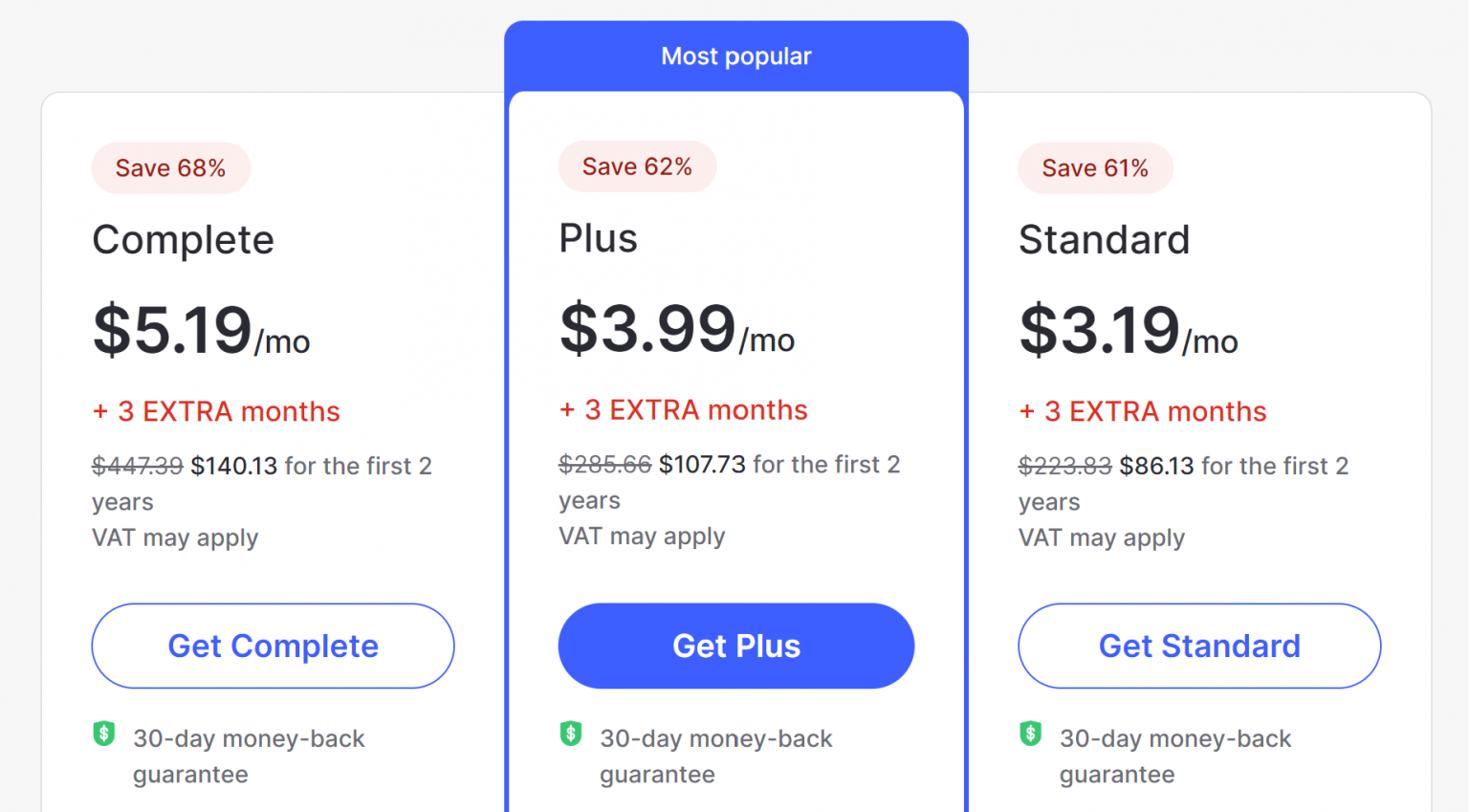The width and height of the screenshot is (1469, 812).
Task: Click the crossed-out $285.66 price under Plus
Action: click(604, 464)
